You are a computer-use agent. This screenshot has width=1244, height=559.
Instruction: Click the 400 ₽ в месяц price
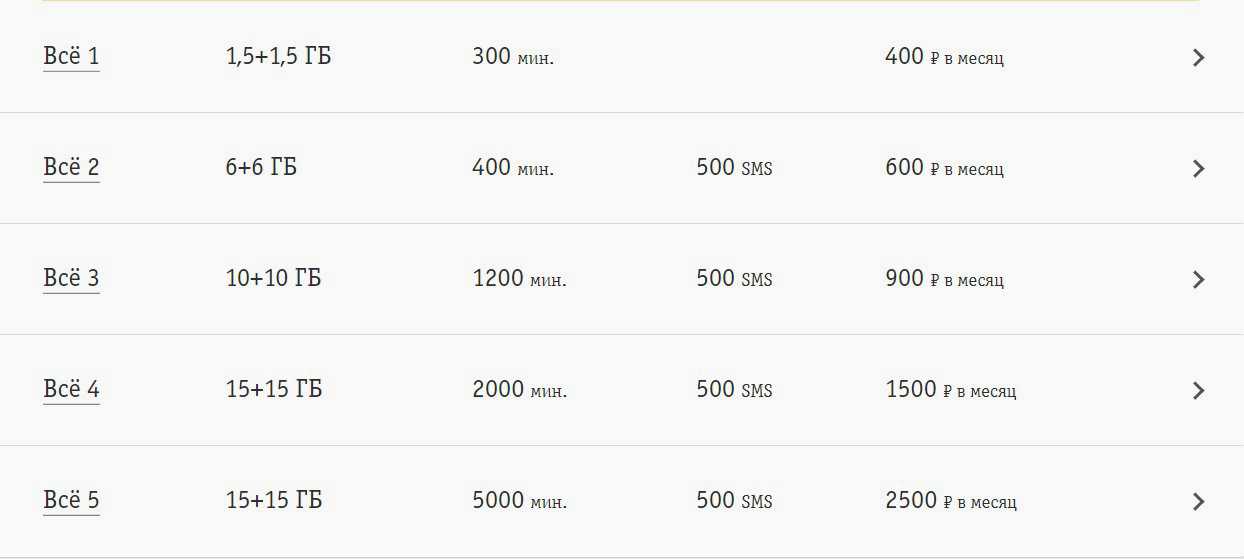coord(943,57)
